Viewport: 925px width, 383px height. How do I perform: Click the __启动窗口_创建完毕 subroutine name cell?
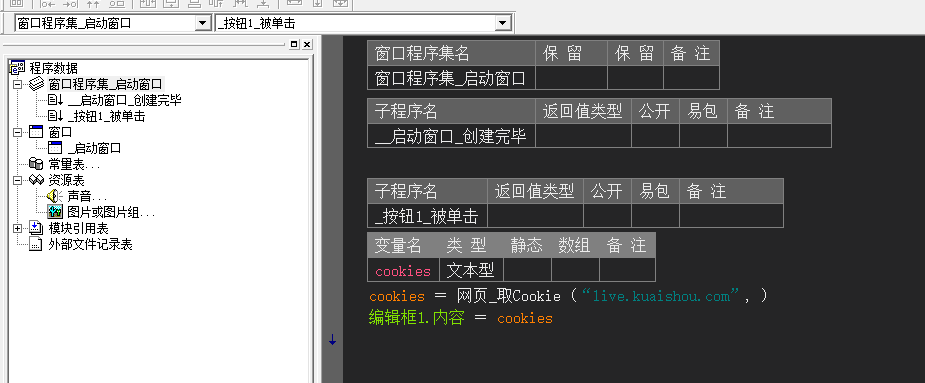click(x=451, y=136)
